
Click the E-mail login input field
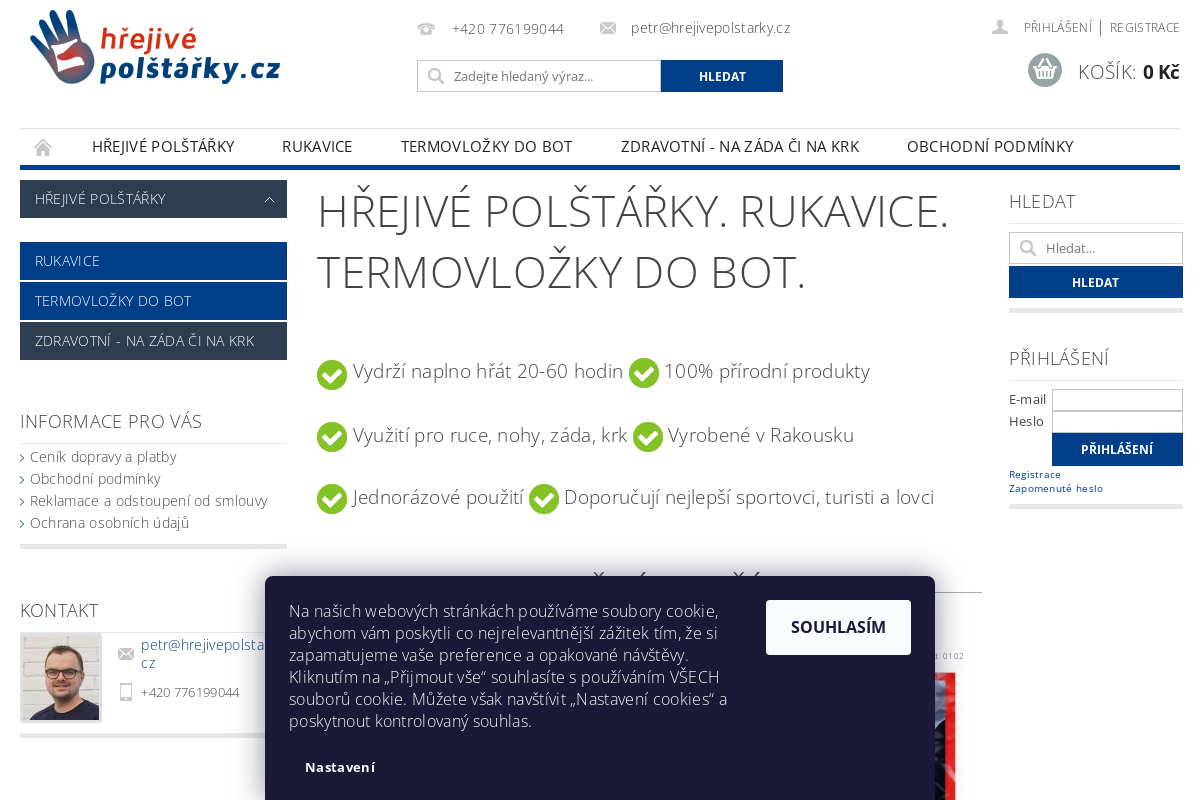(1117, 399)
